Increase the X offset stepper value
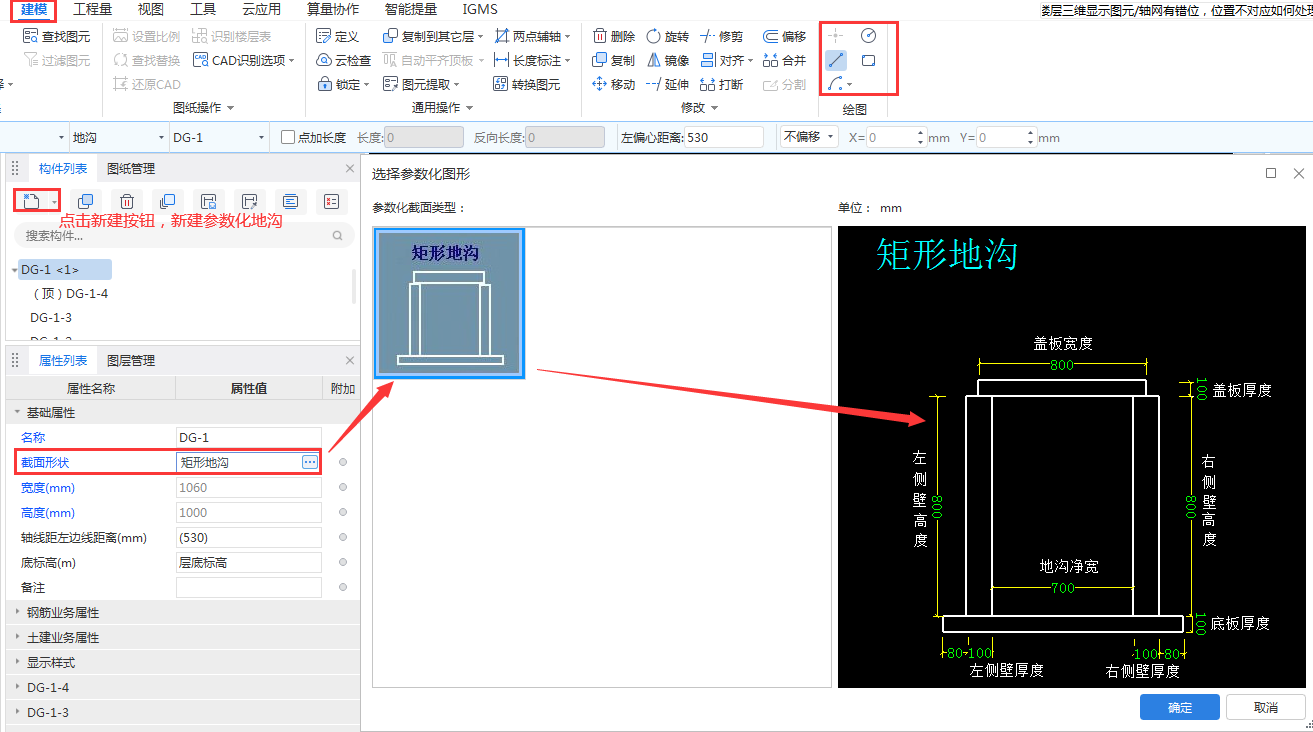 point(920,133)
